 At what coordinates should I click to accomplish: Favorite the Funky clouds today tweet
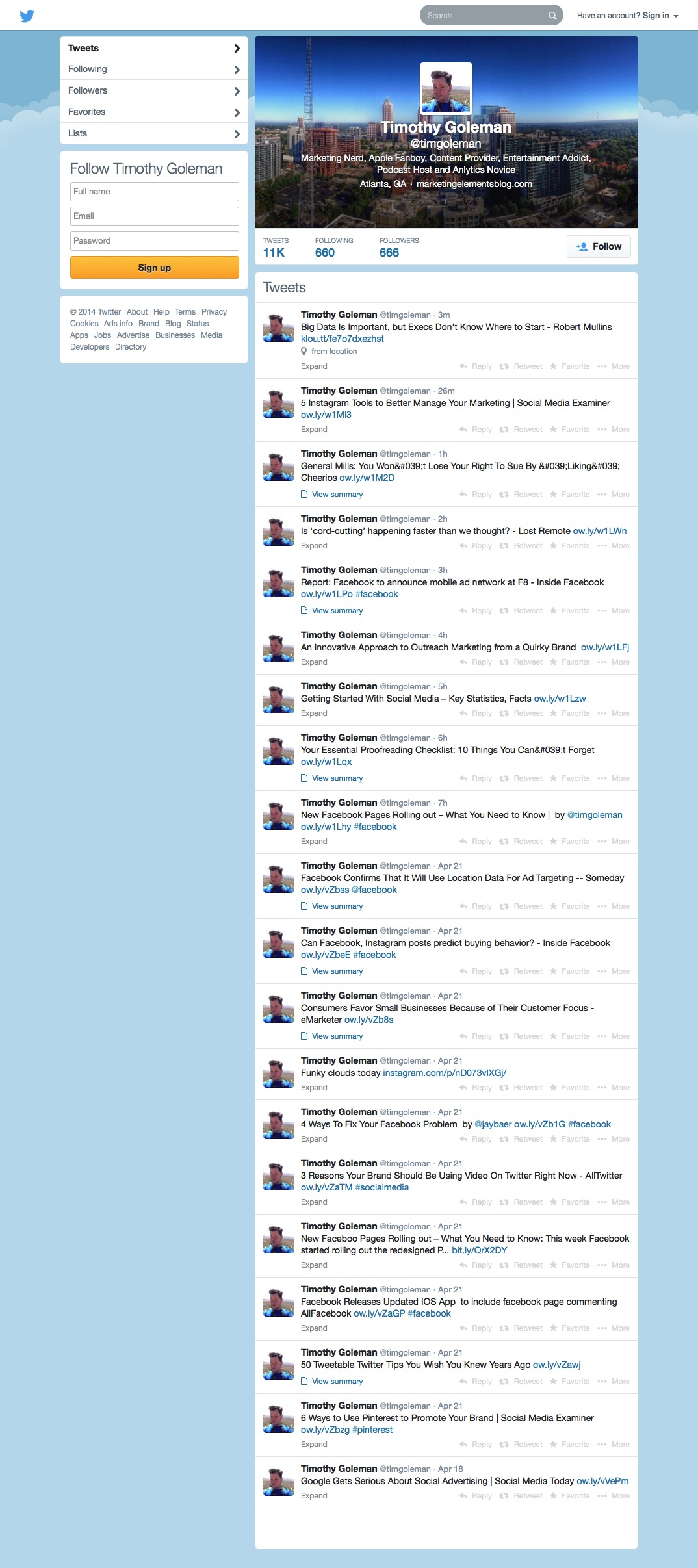[569, 1088]
